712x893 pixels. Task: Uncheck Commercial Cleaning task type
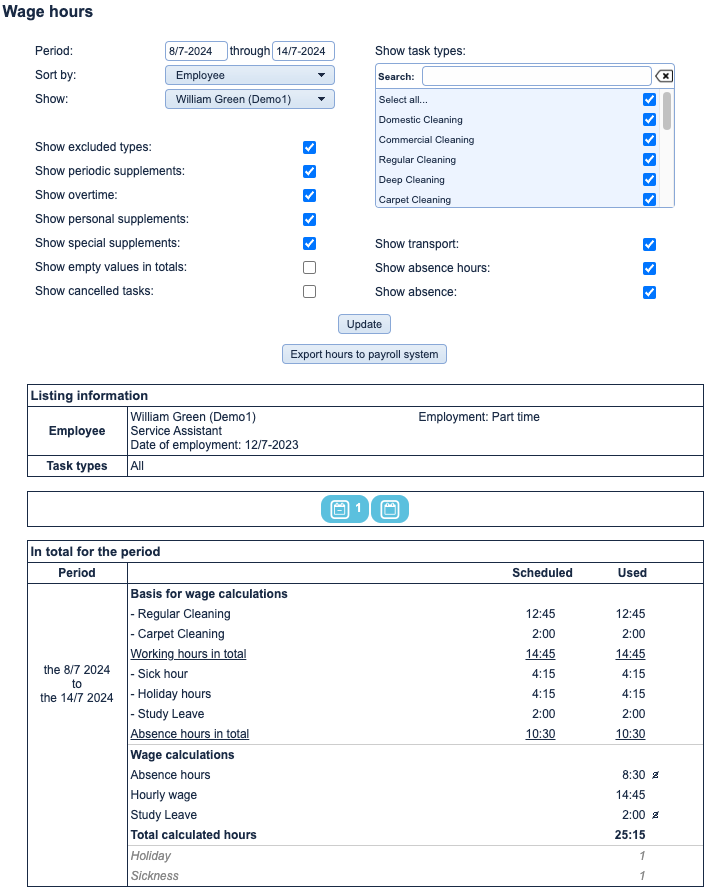(x=649, y=140)
